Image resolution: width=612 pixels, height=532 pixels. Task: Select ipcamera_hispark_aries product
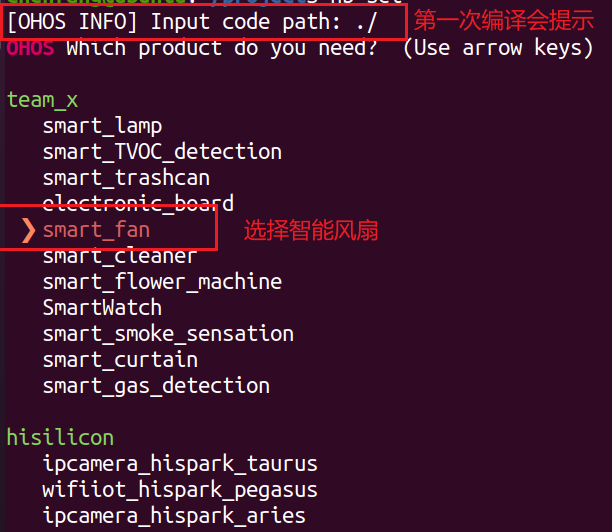[x=174, y=516]
